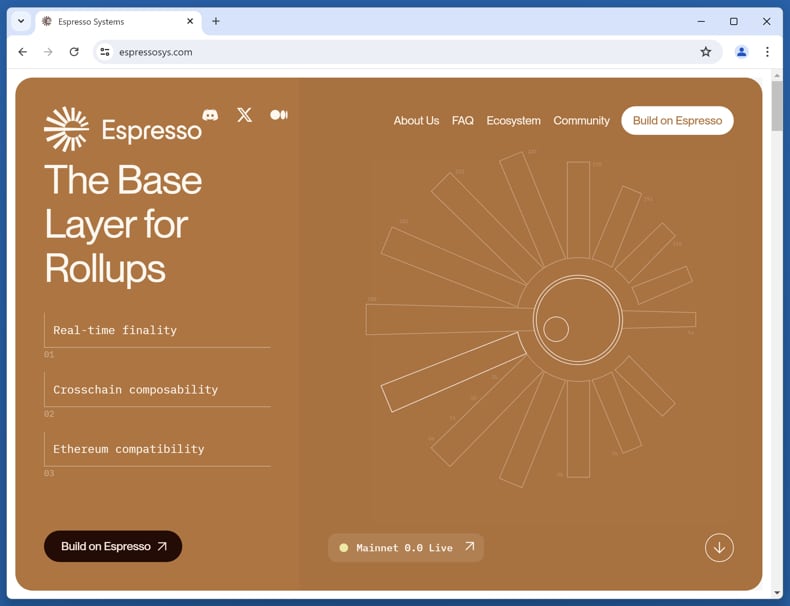Open the Chrome profile avatar
This screenshot has width=790, height=606.
point(741,52)
